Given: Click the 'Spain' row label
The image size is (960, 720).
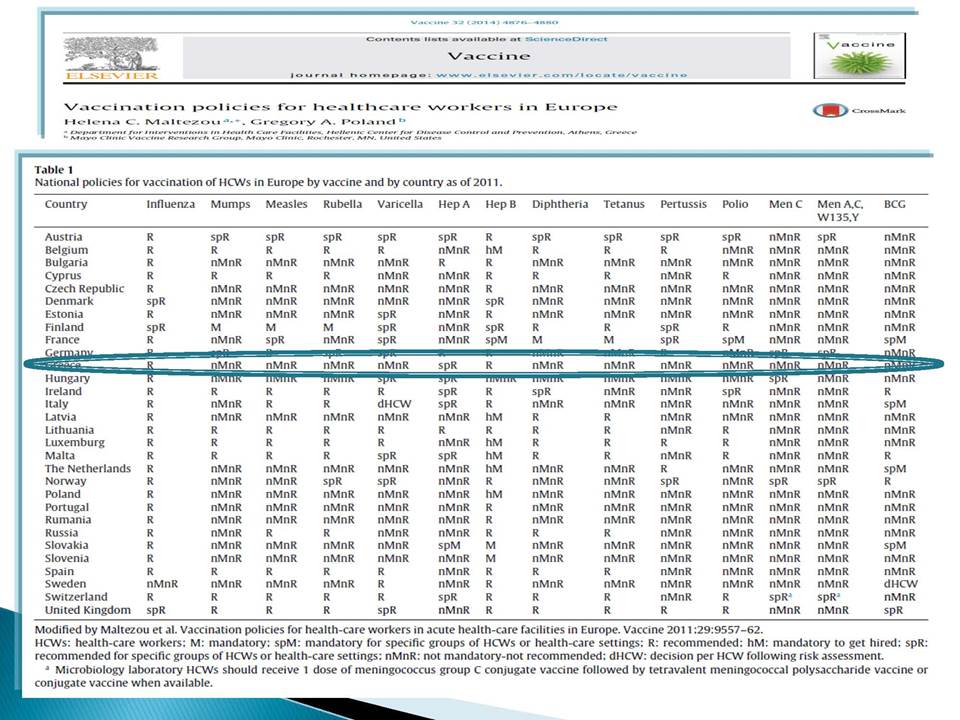Looking at the screenshot, I should [x=59, y=571].
